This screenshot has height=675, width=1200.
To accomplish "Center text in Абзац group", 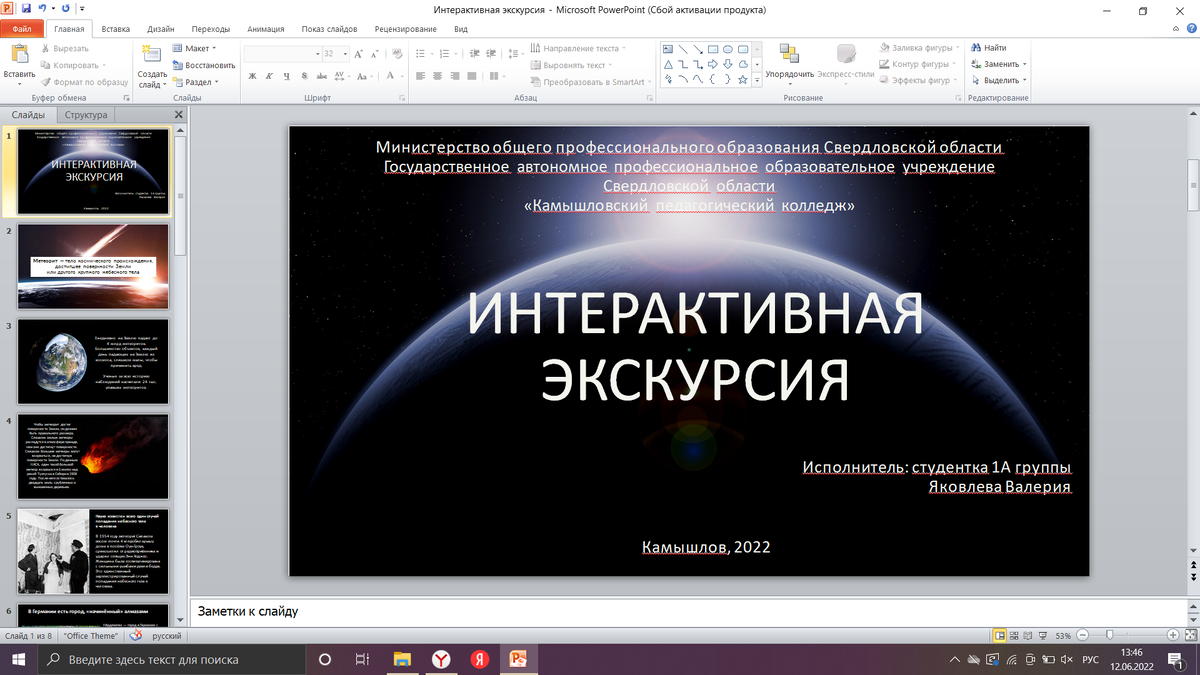I will [438, 76].
